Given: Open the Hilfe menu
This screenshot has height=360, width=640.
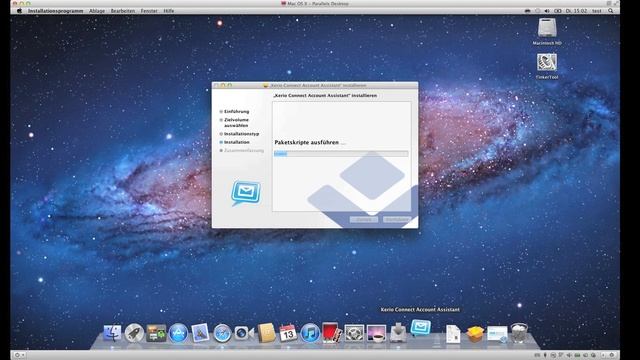Looking at the screenshot, I should [169, 11].
